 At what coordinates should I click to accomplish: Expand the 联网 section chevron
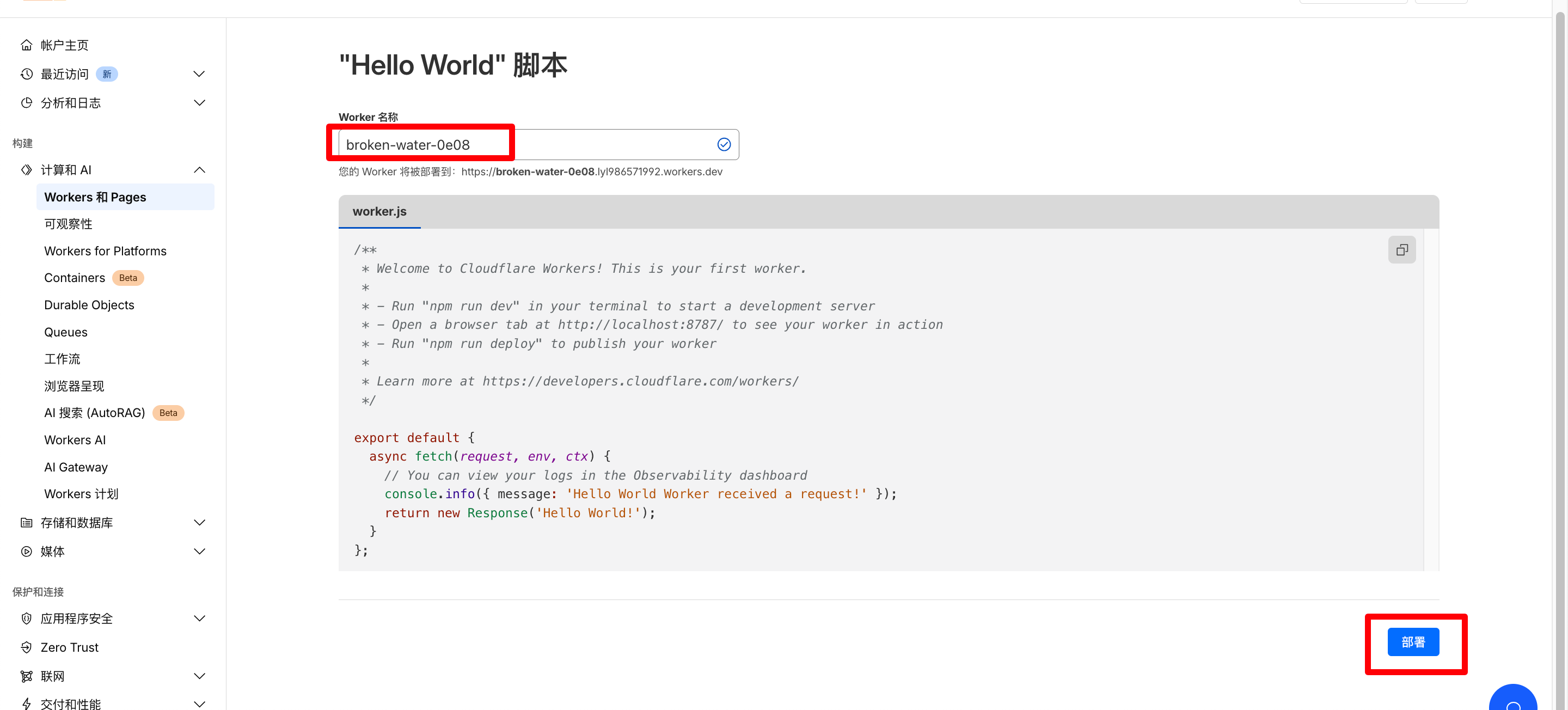pos(199,676)
